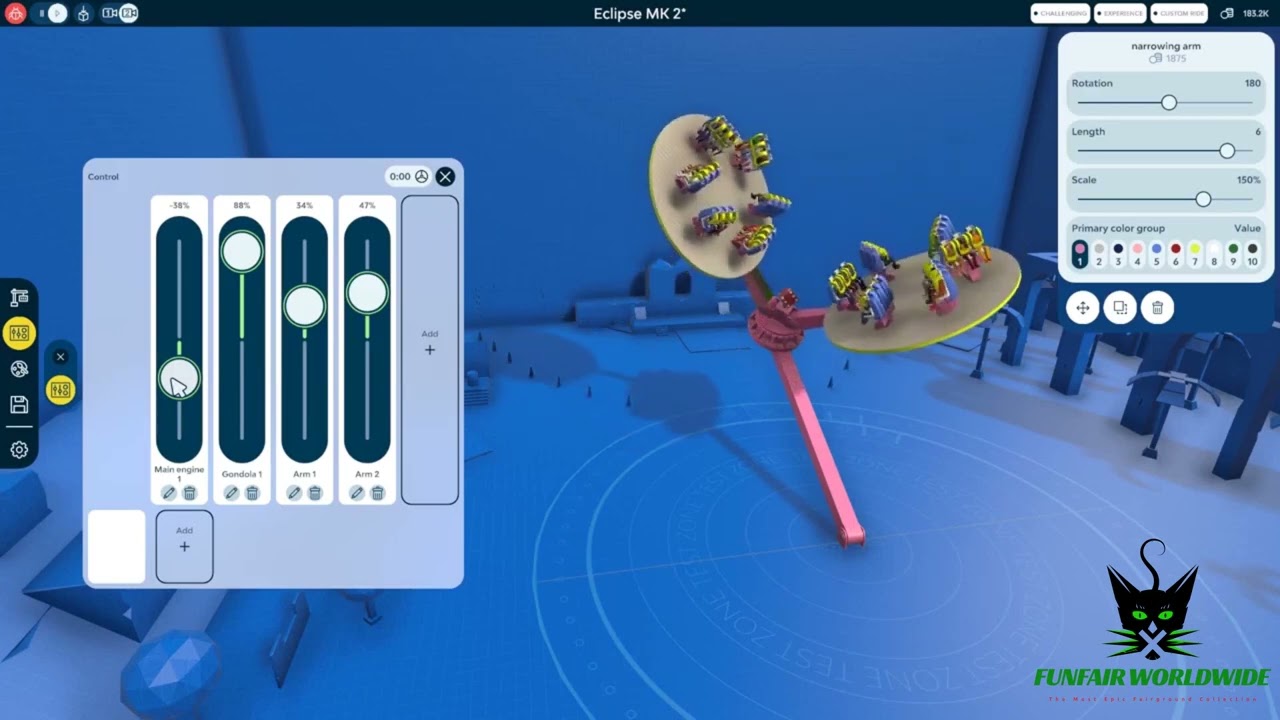Screen dimensions: 1280x720
Task: Open the color palette tool in sidebar
Action: coord(19,369)
